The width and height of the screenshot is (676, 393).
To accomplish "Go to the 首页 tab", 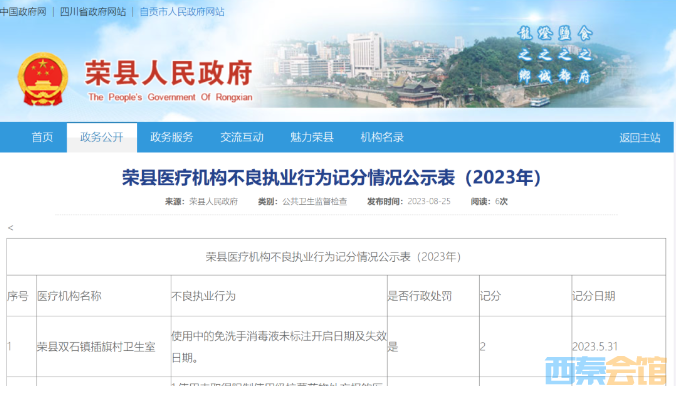I will [42, 137].
